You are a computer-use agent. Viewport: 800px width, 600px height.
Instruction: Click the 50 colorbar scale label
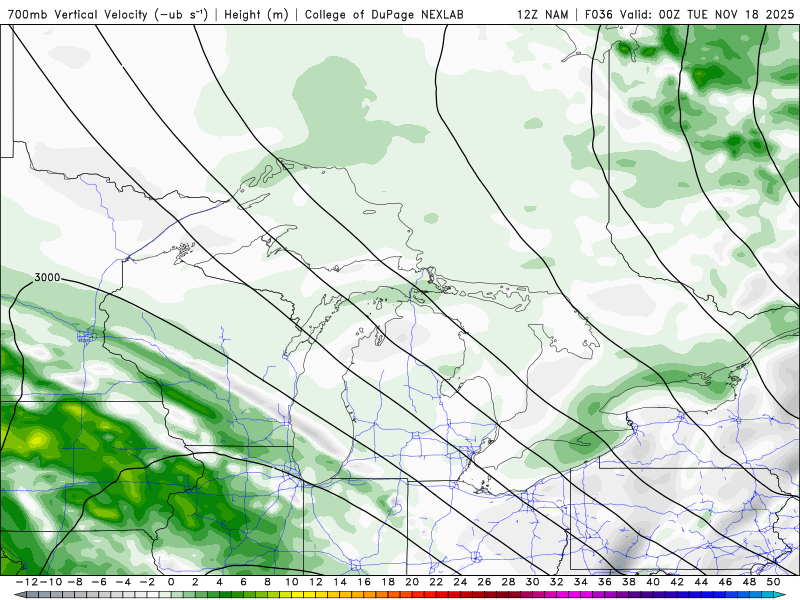pyautogui.click(x=773, y=582)
